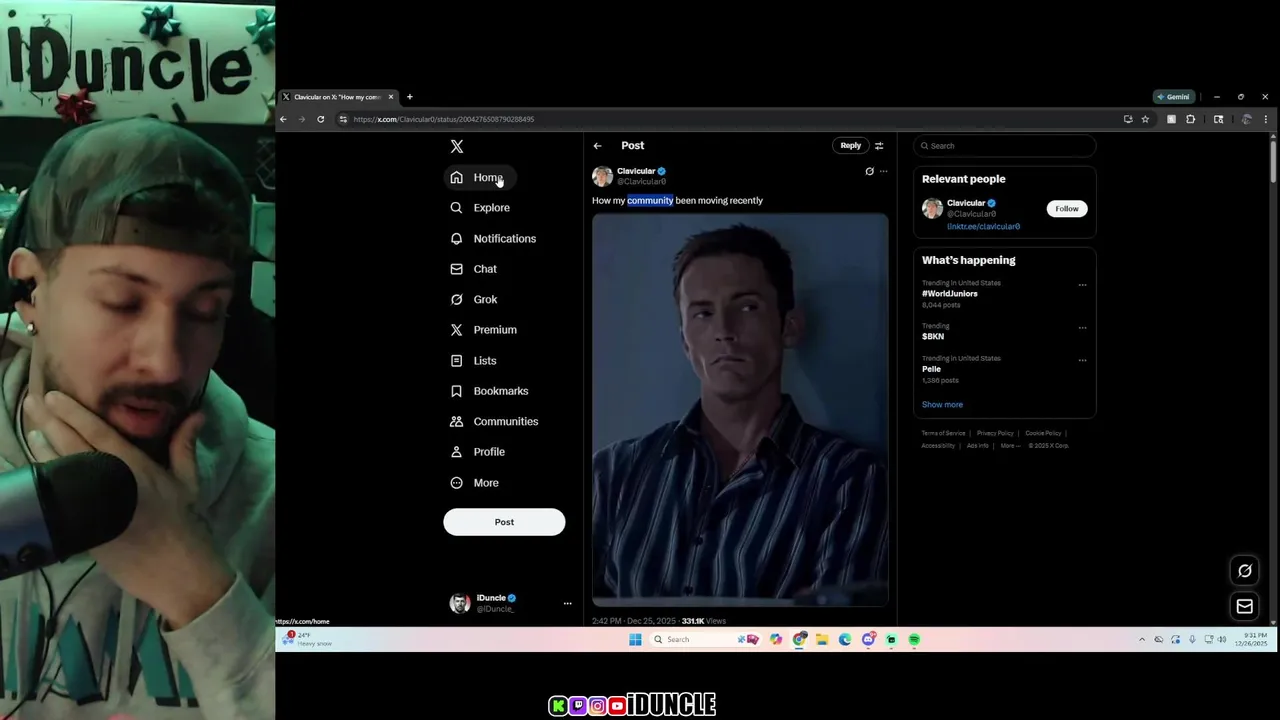Open the floating Grok button

tap(1245, 571)
